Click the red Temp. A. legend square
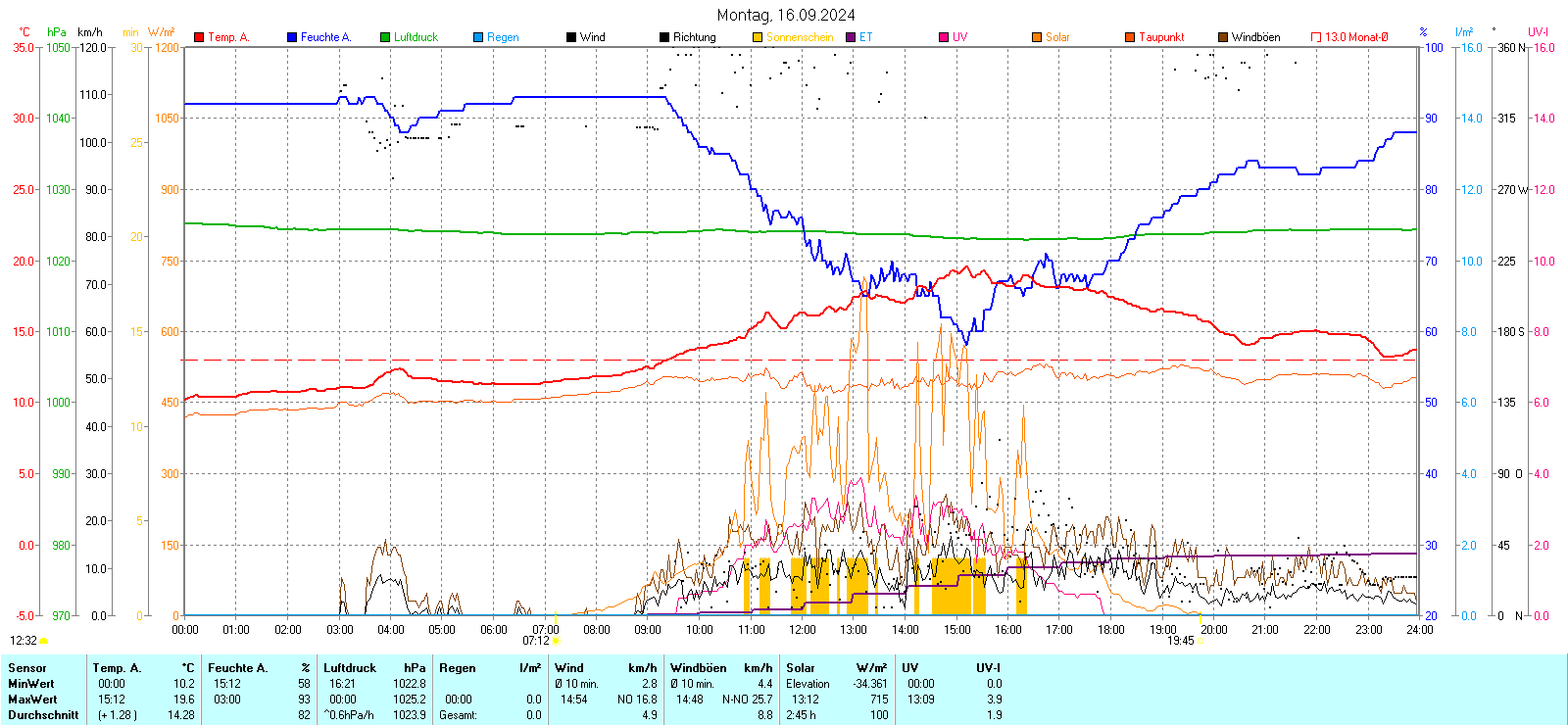This screenshot has height=725, width=1568. (199, 37)
